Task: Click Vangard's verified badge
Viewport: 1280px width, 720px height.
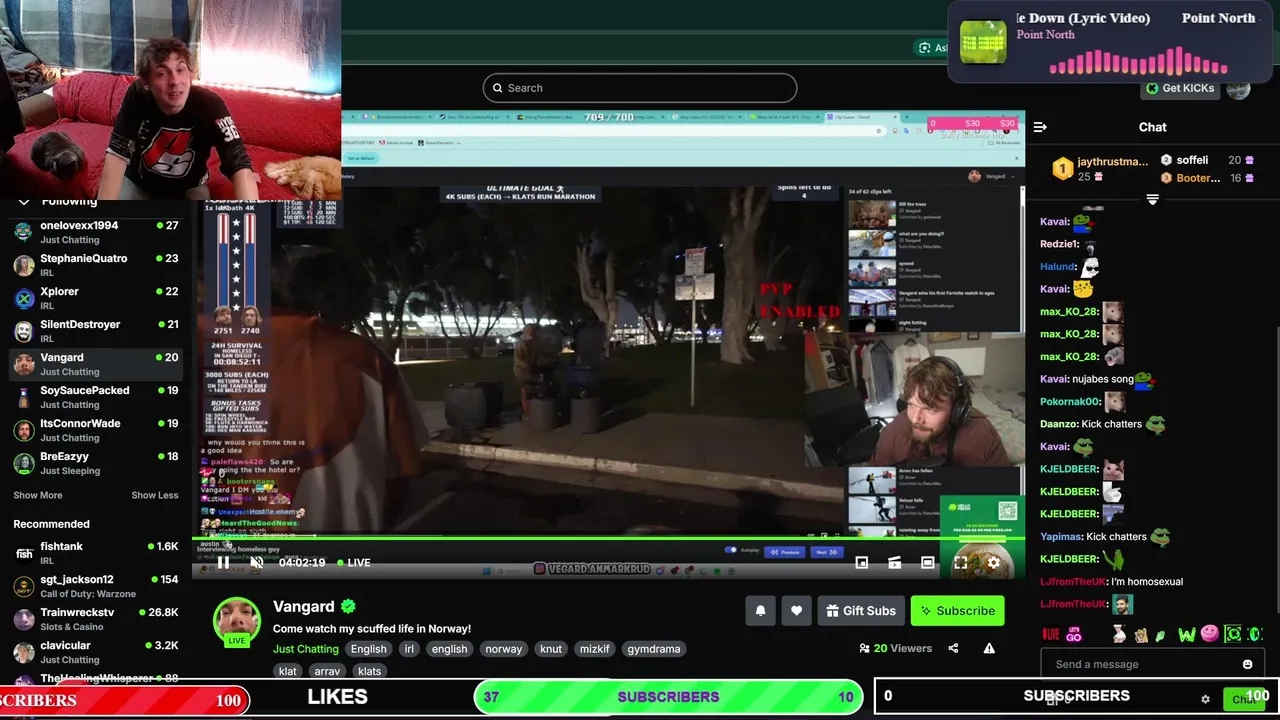Action: click(348, 606)
